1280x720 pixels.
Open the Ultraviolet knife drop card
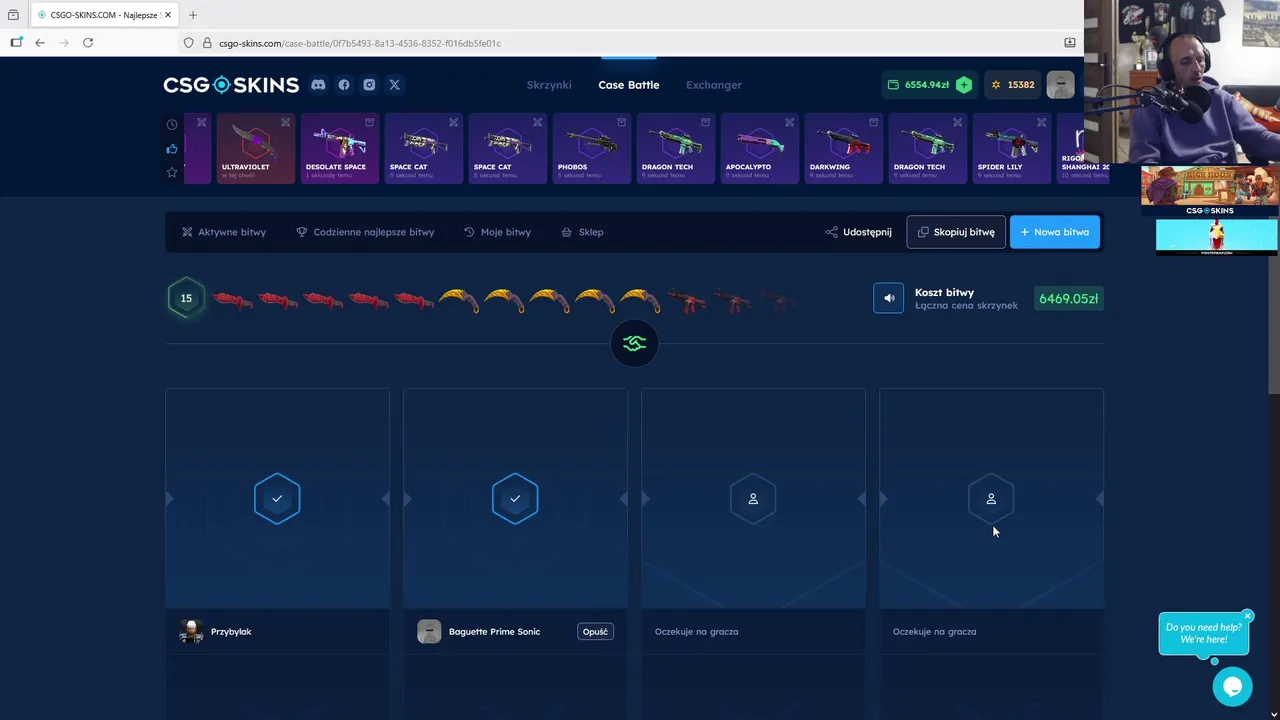(255, 148)
